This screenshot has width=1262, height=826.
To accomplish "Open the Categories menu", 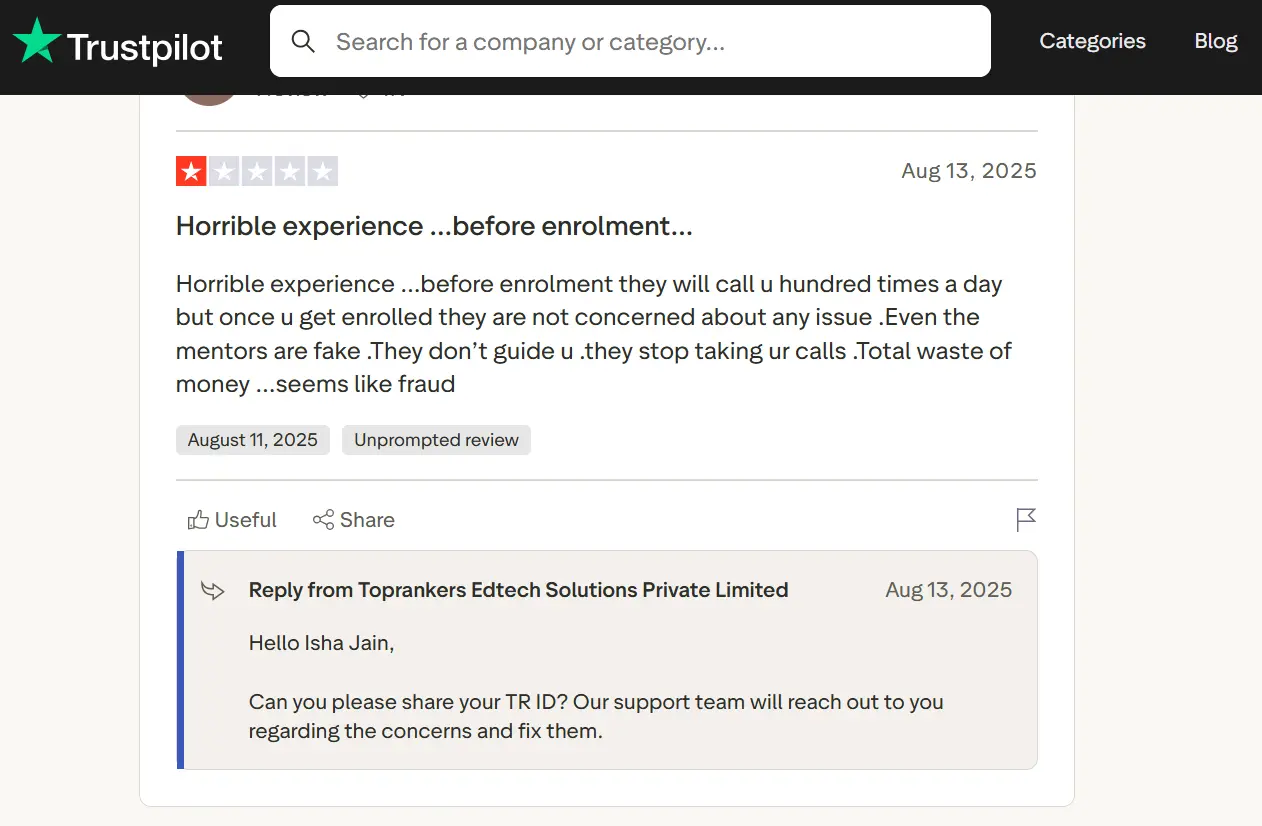I will 1092,41.
